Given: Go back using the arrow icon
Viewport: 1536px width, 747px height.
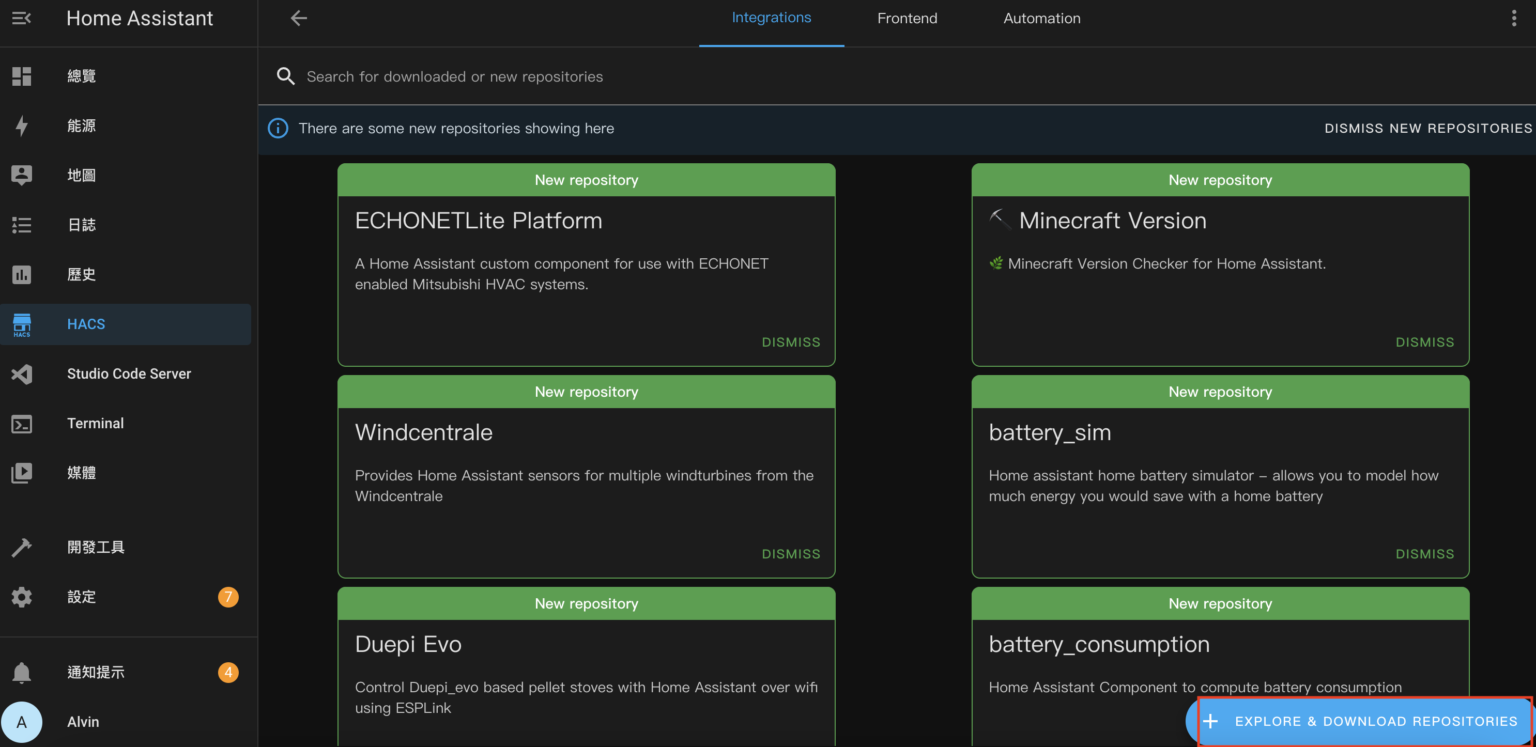Looking at the screenshot, I should click(298, 18).
